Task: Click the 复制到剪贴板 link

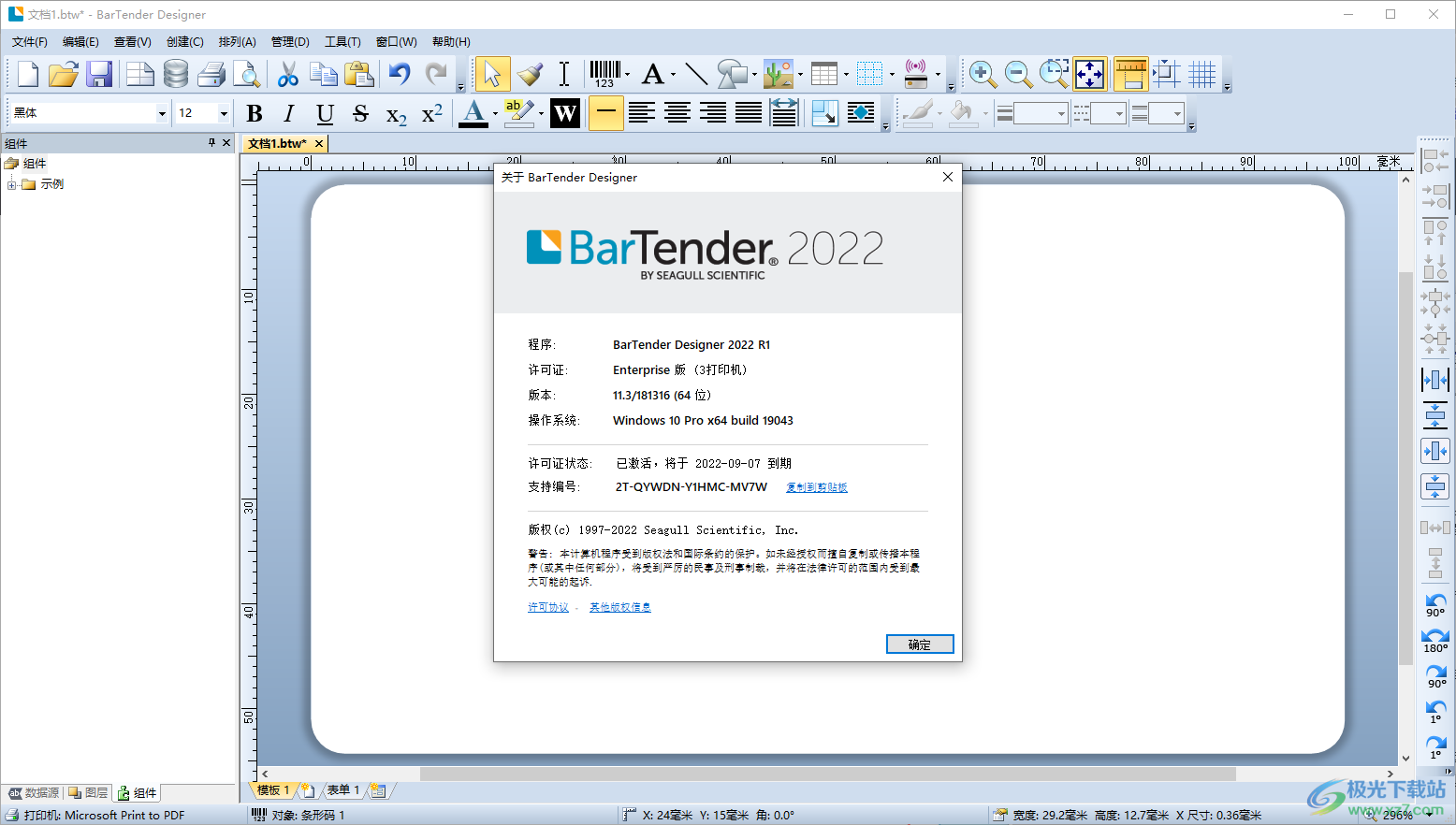Action: (816, 487)
